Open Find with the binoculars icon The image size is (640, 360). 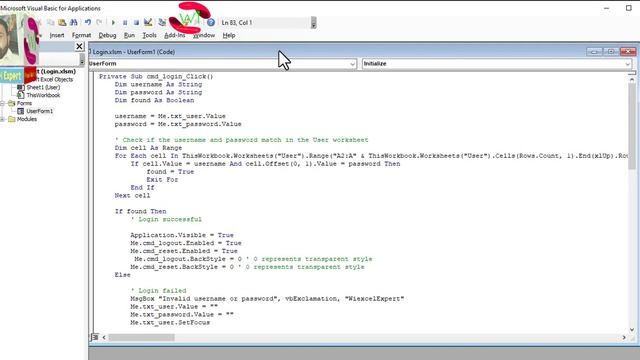pos(73,22)
